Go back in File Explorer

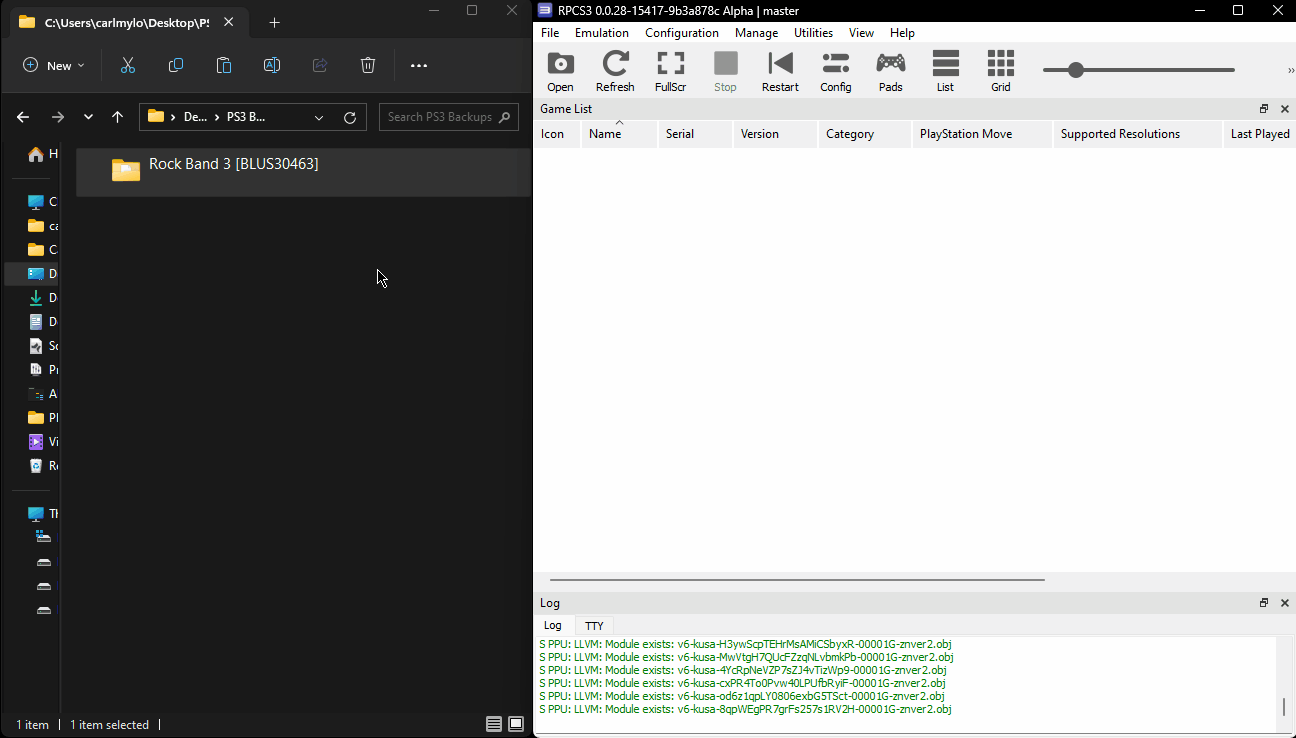tap(23, 117)
